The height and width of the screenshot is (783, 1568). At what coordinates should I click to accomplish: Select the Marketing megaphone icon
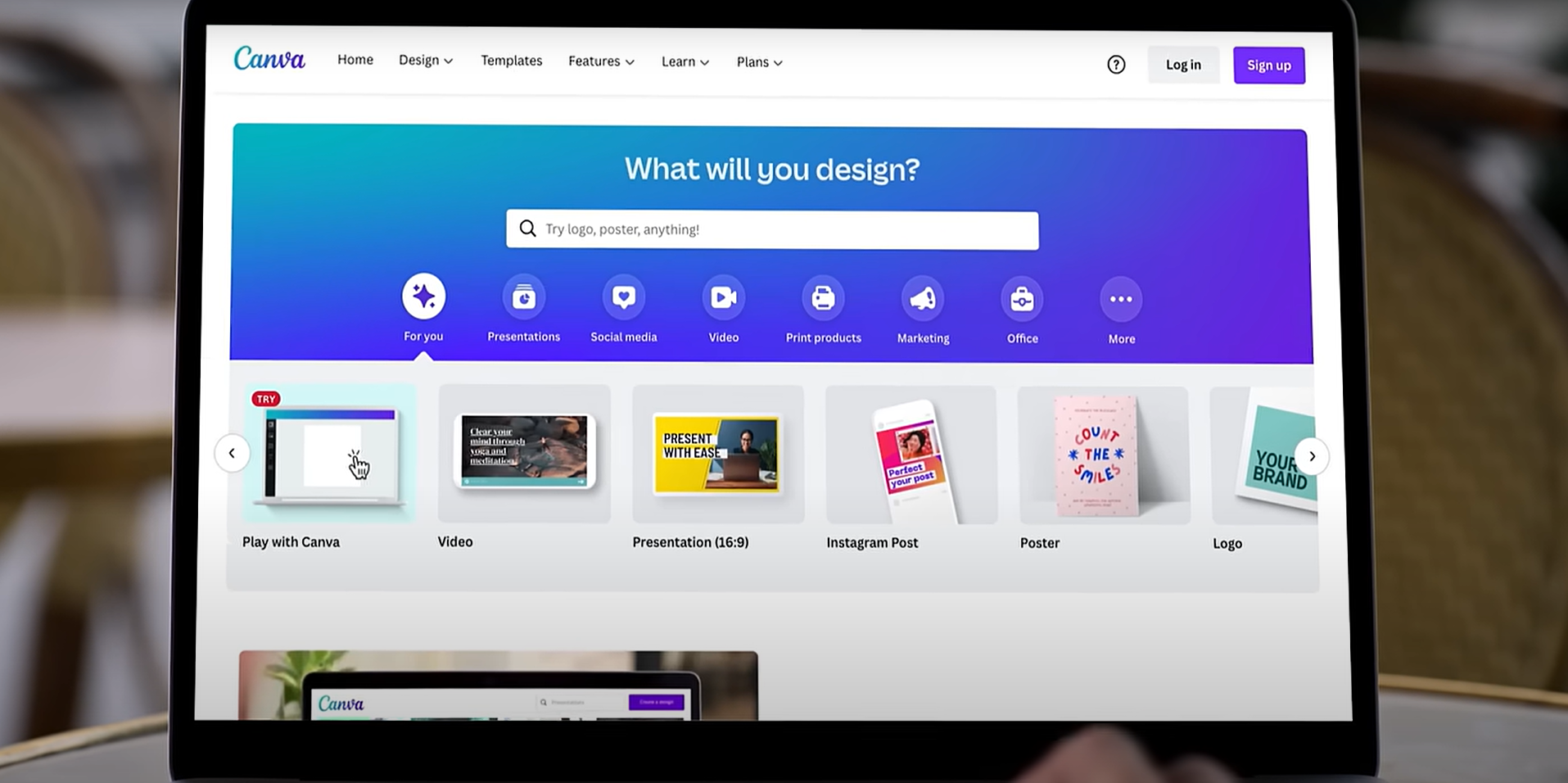[x=923, y=300]
